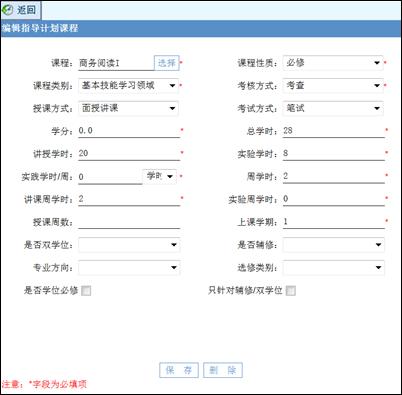Click the 学分 input field
This screenshot has width=402, height=395.
tap(129, 131)
